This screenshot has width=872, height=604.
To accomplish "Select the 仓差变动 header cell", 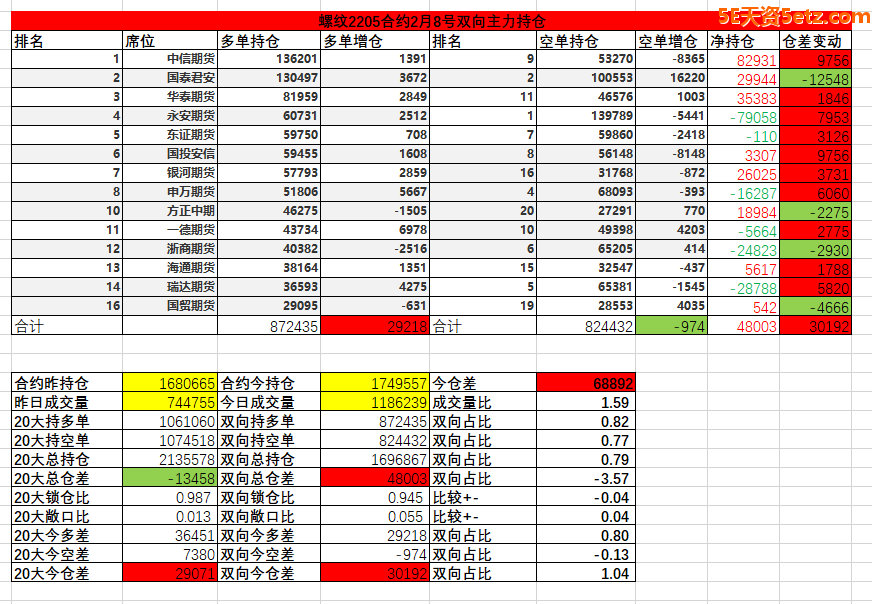I will click(815, 41).
